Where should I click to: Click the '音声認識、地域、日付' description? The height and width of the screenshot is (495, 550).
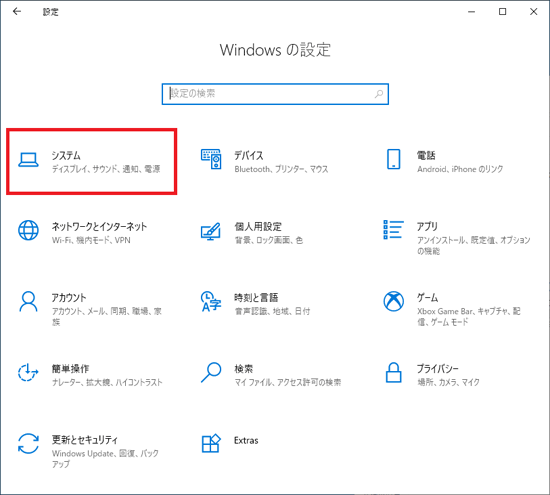pyautogui.click(x=272, y=311)
